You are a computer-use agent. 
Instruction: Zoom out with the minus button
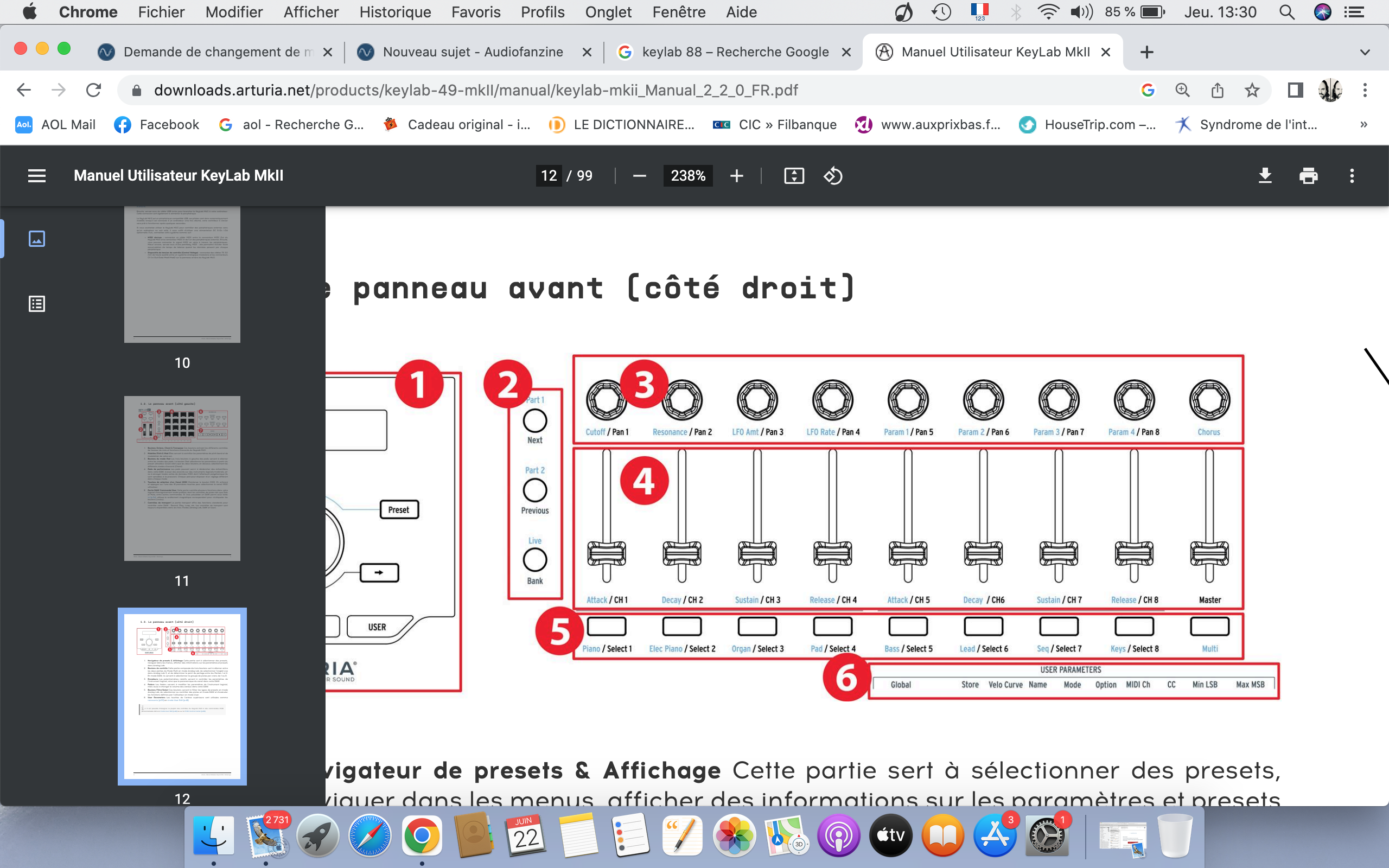click(x=639, y=176)
